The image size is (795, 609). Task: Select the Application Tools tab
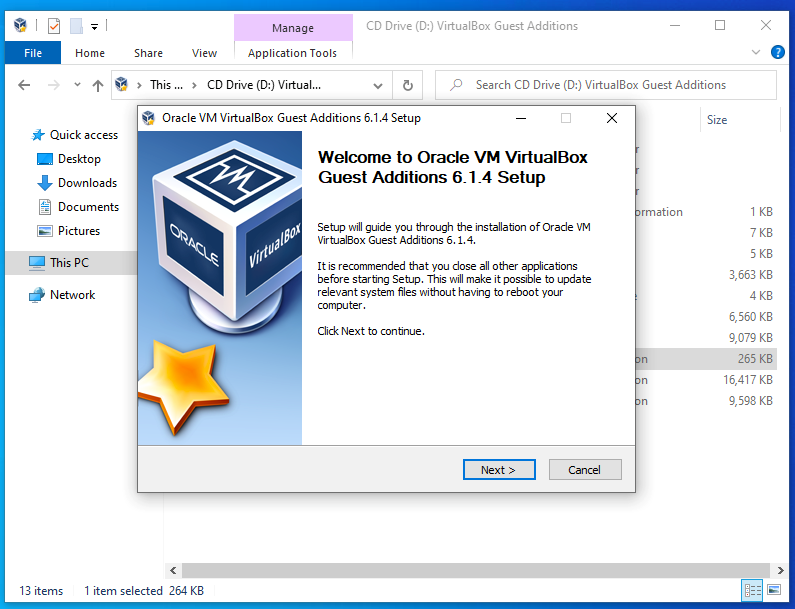pos(293,53)
